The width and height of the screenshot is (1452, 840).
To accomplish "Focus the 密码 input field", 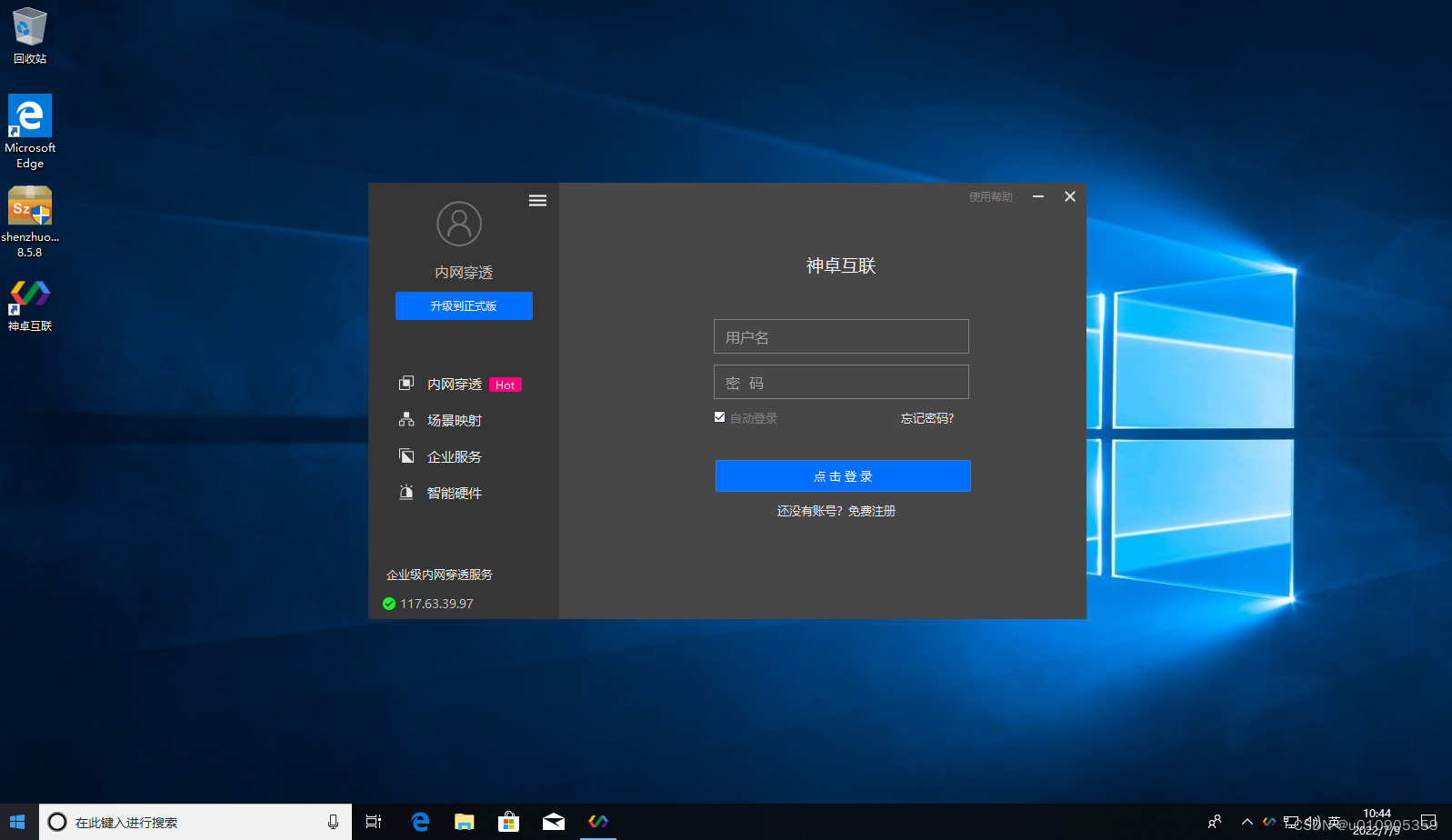I will 841,382.
